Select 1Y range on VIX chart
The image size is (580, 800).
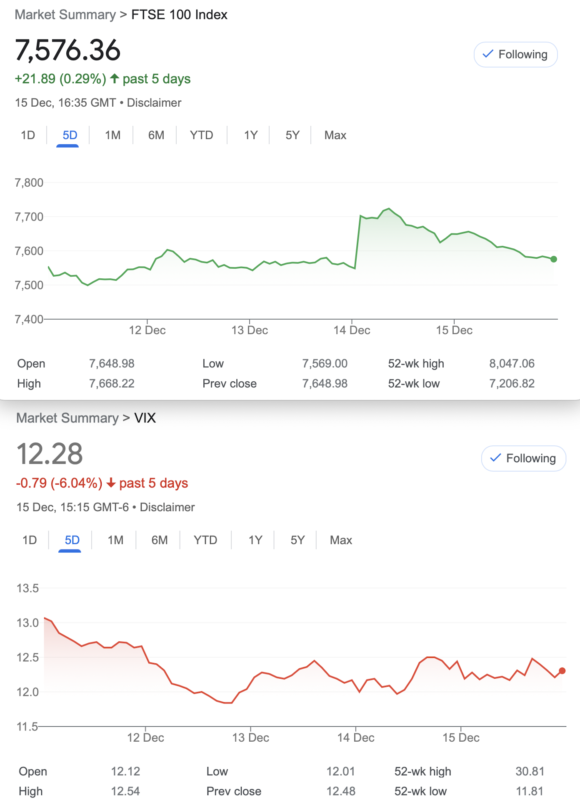(x=255, y=540)
